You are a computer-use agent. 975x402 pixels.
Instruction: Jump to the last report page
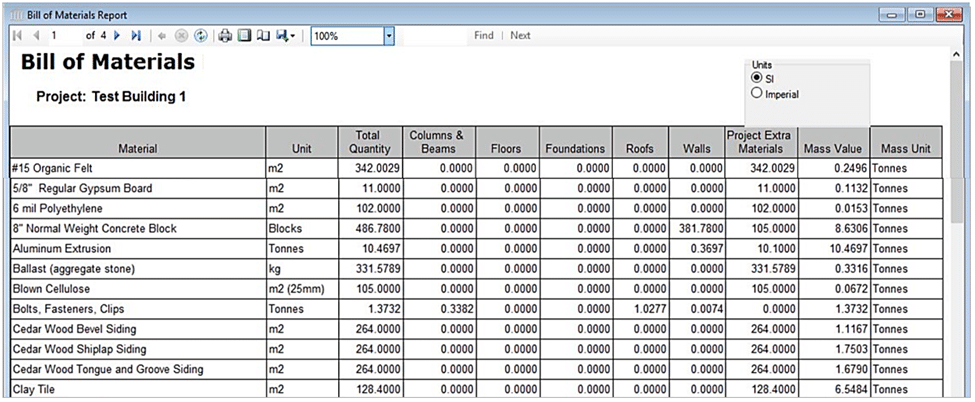click(136, 35)
